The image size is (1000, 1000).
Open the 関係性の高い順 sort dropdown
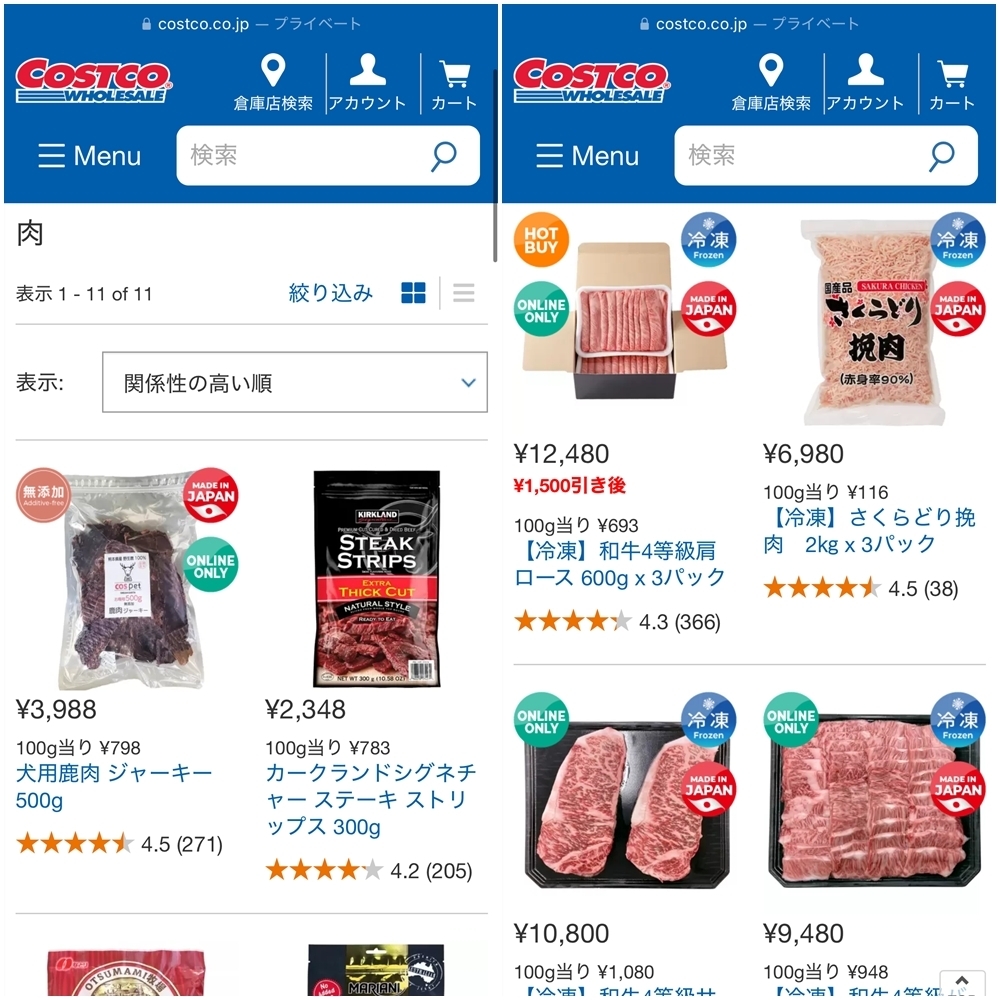(295, 382)
